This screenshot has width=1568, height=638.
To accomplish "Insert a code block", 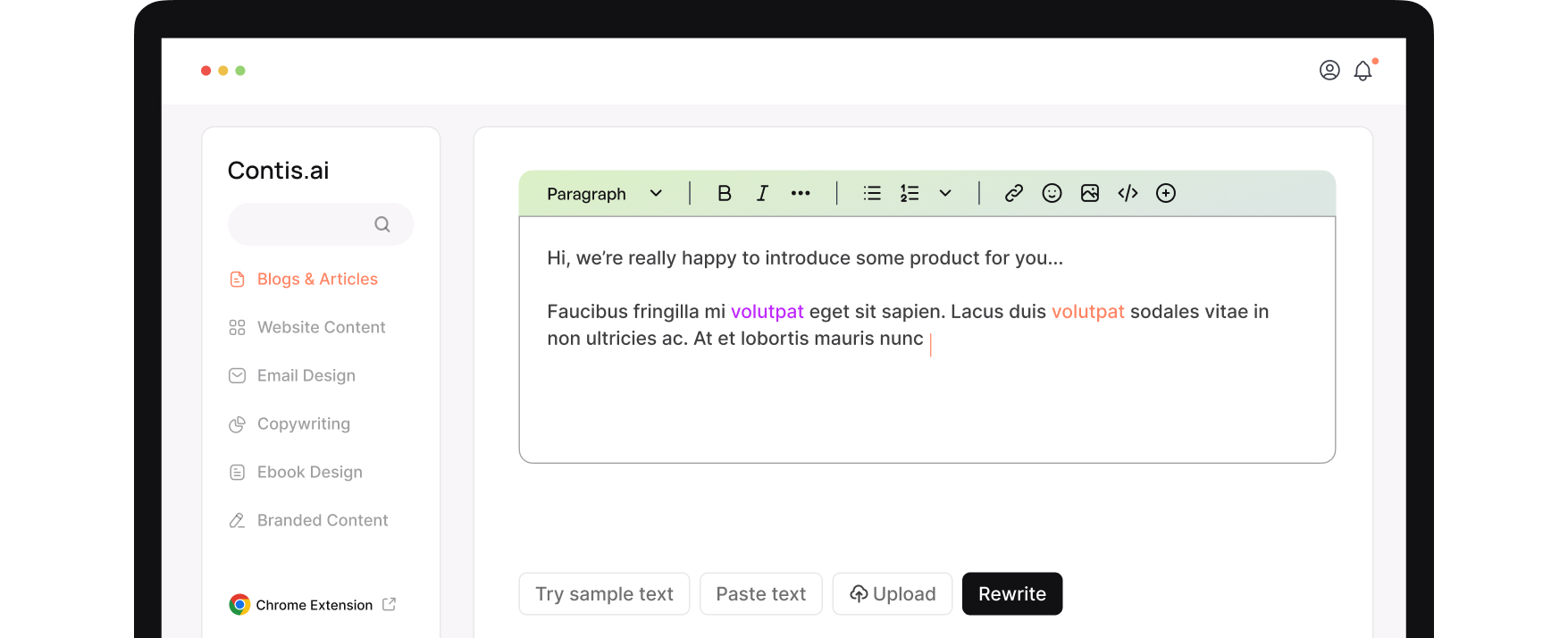I will [x=1128, y=193].
